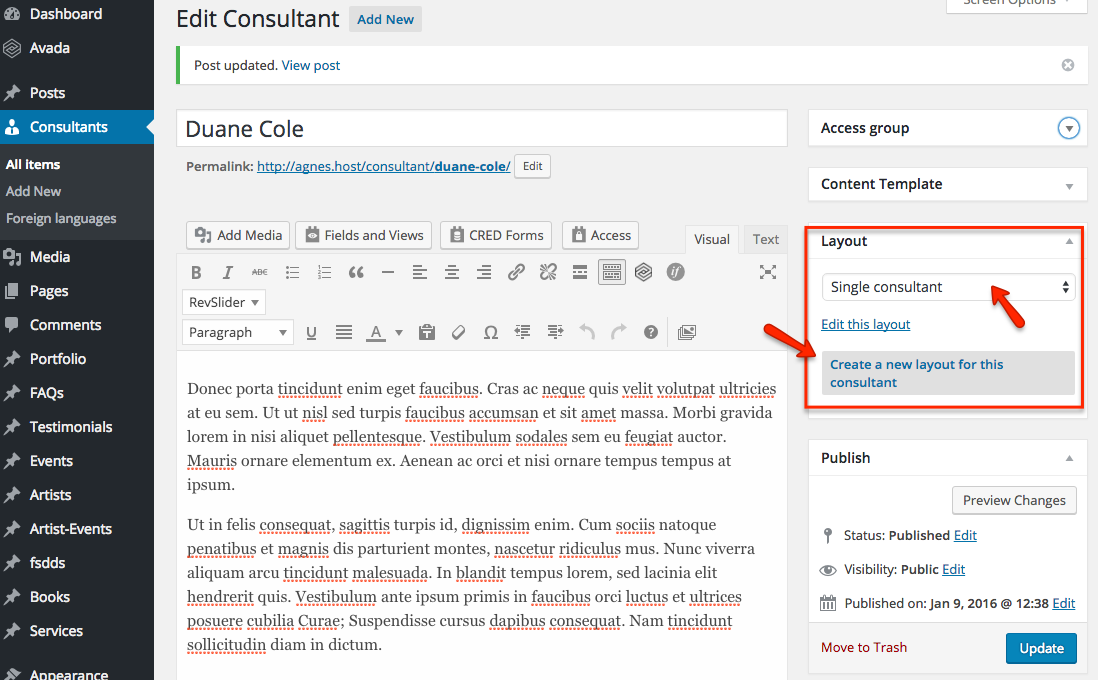This screenshot has height=680, width=1098.
Task: Undo the last edit
Action: tap(587, 333)
